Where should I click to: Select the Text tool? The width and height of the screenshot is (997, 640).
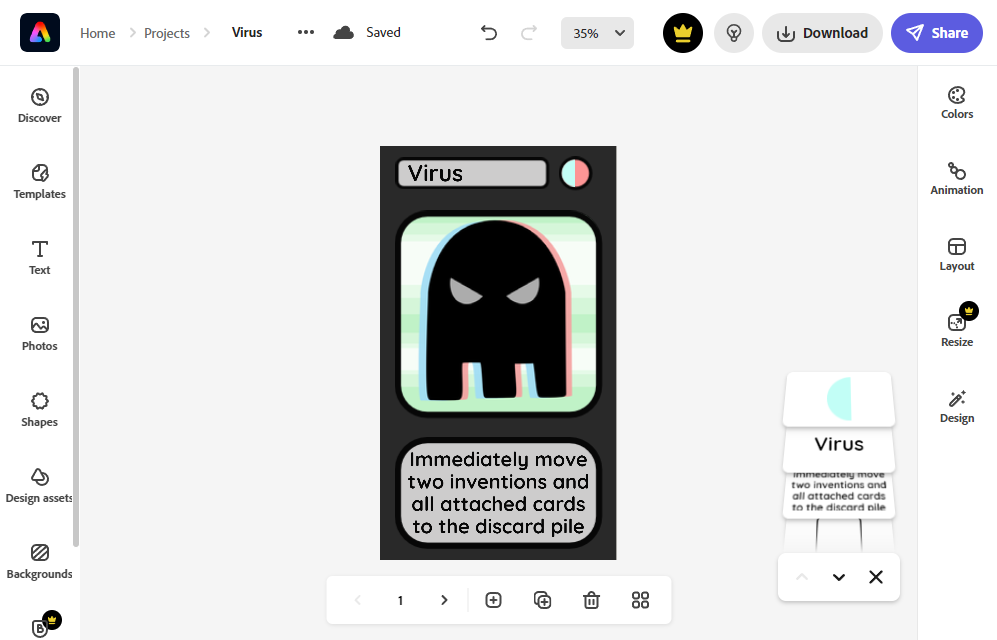(39, 257)
